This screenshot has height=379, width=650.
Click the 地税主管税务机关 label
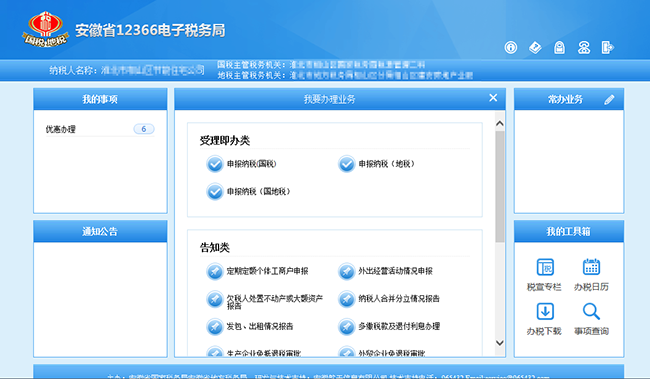click(252, 75)
